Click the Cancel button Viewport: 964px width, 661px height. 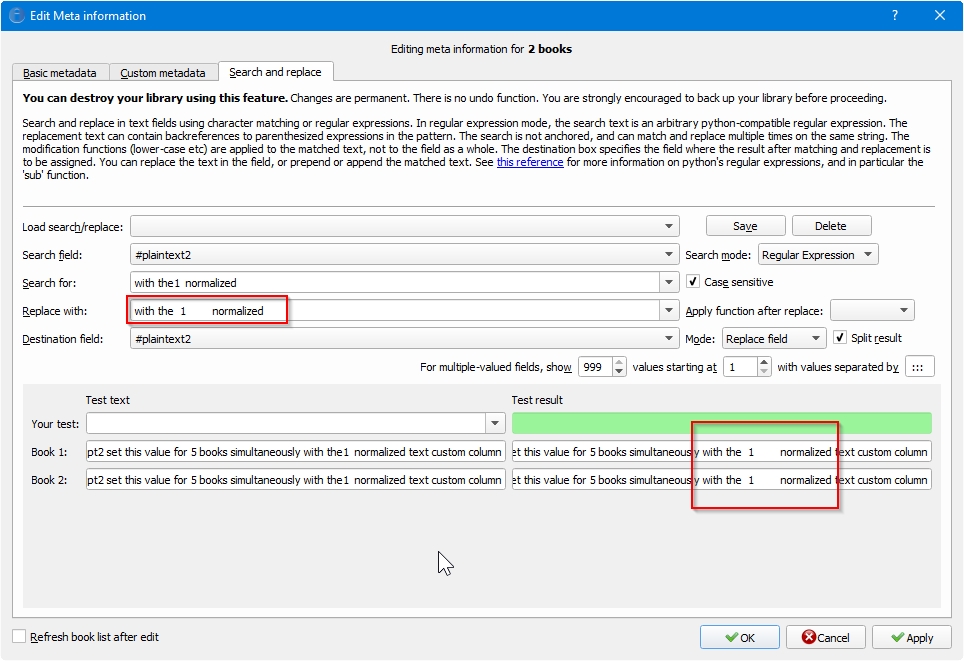[x=826, y=637]
